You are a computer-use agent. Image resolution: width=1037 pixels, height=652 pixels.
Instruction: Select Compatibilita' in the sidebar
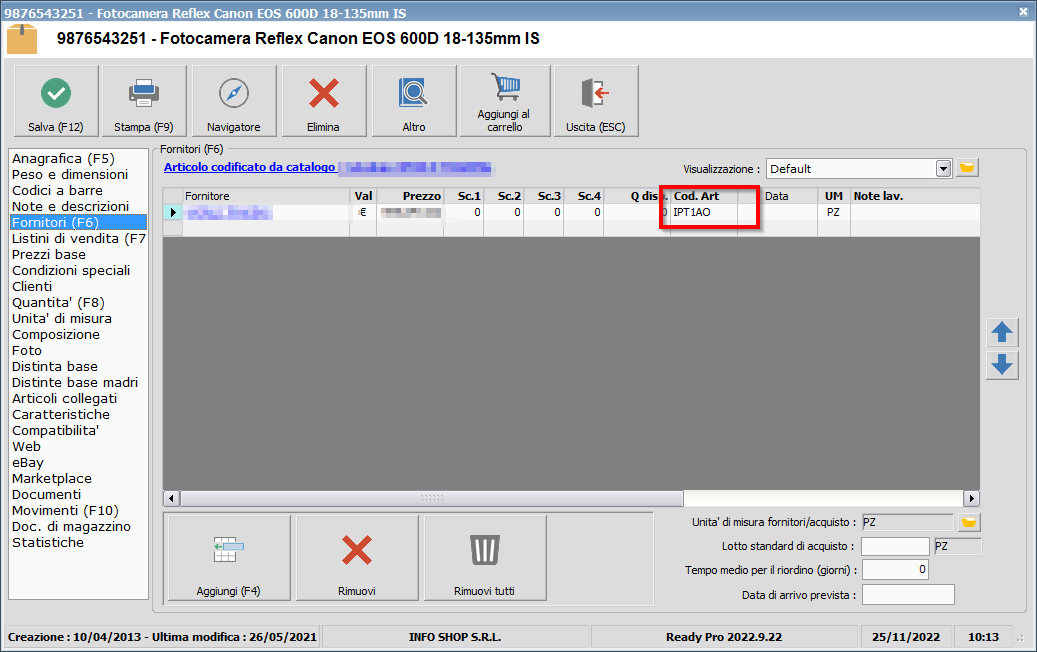click(56, 430)
